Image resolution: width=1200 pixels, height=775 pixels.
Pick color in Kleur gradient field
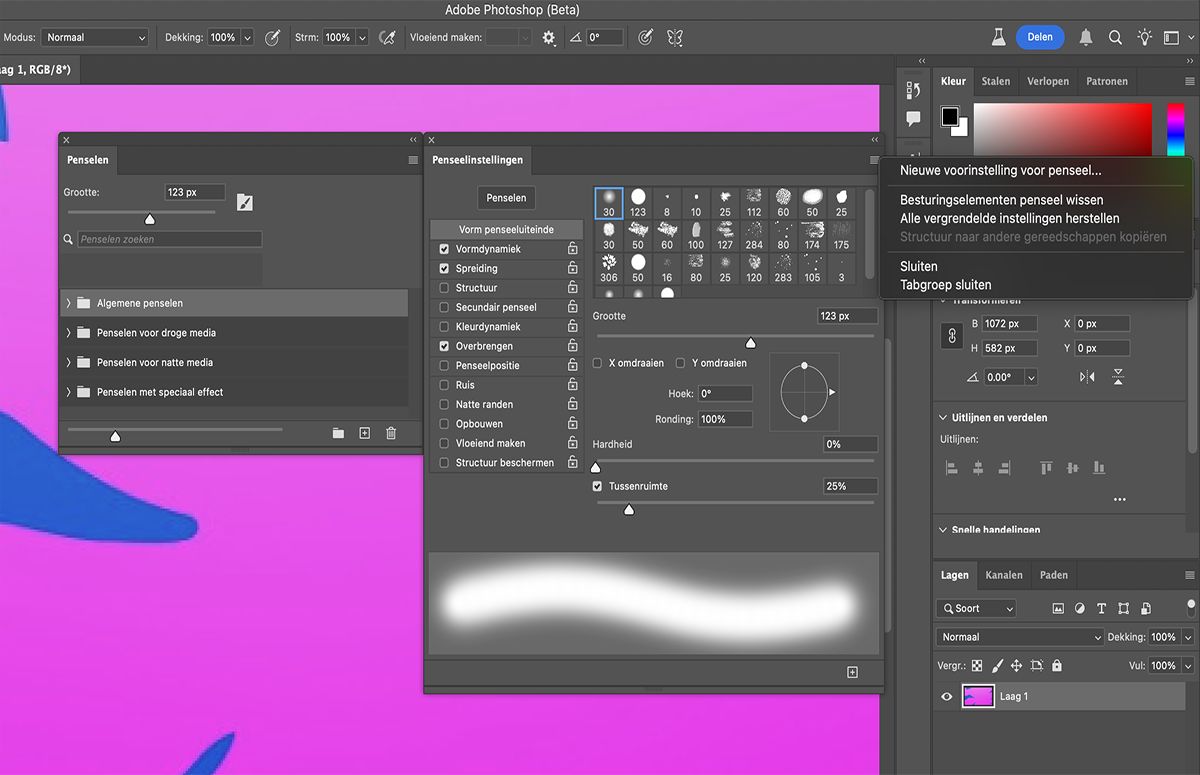tap(1063, 128)
